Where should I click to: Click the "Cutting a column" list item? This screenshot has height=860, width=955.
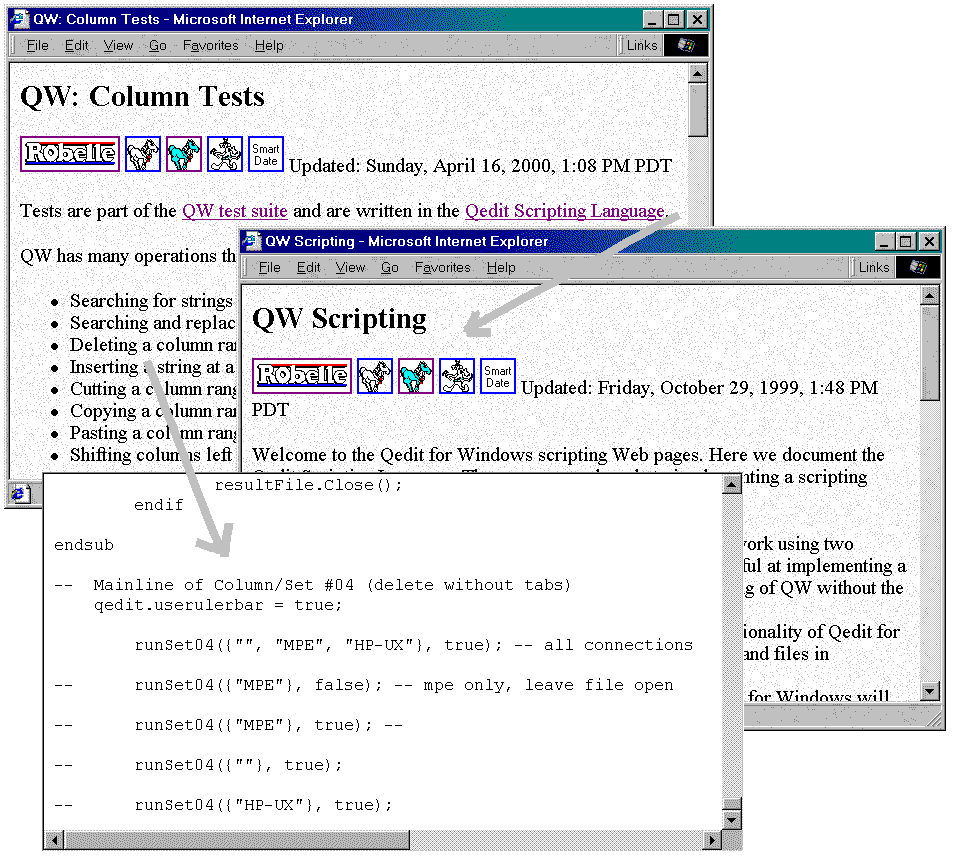click(x=153, y=389)
